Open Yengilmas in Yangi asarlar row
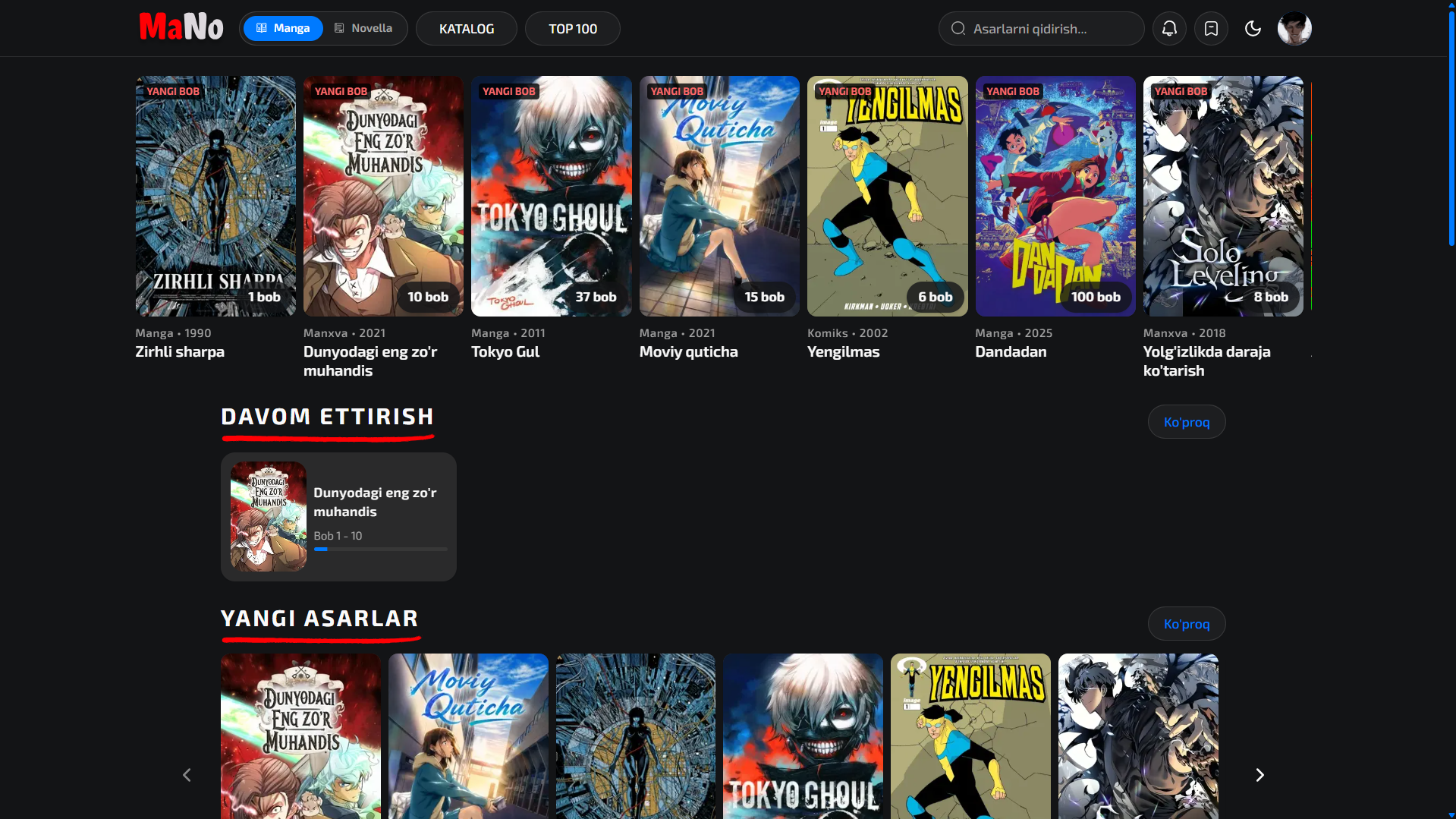The image size is (1456, 819). tap(970, 736)
